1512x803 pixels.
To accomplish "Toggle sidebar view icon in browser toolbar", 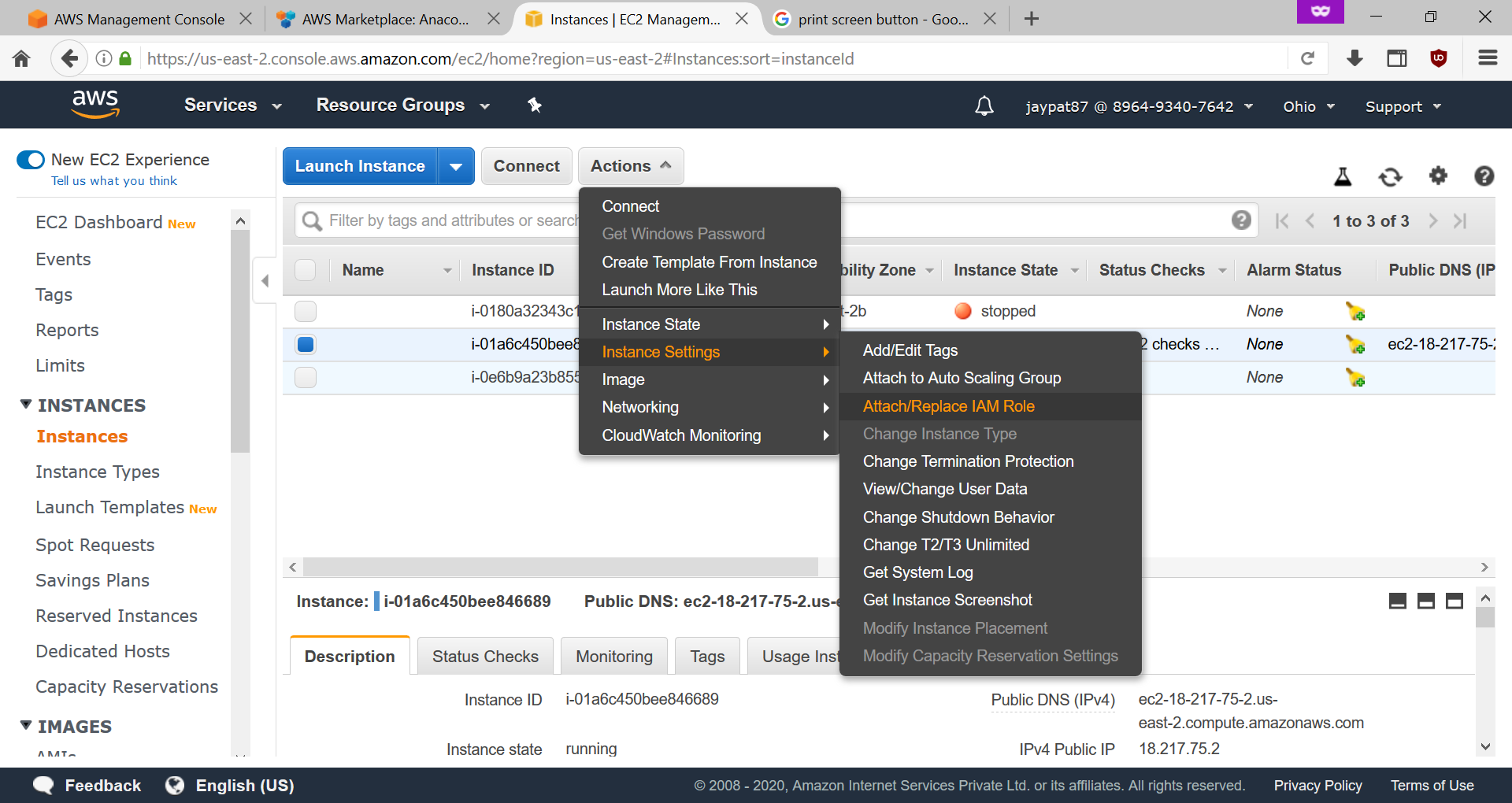I will point(1397,58).
